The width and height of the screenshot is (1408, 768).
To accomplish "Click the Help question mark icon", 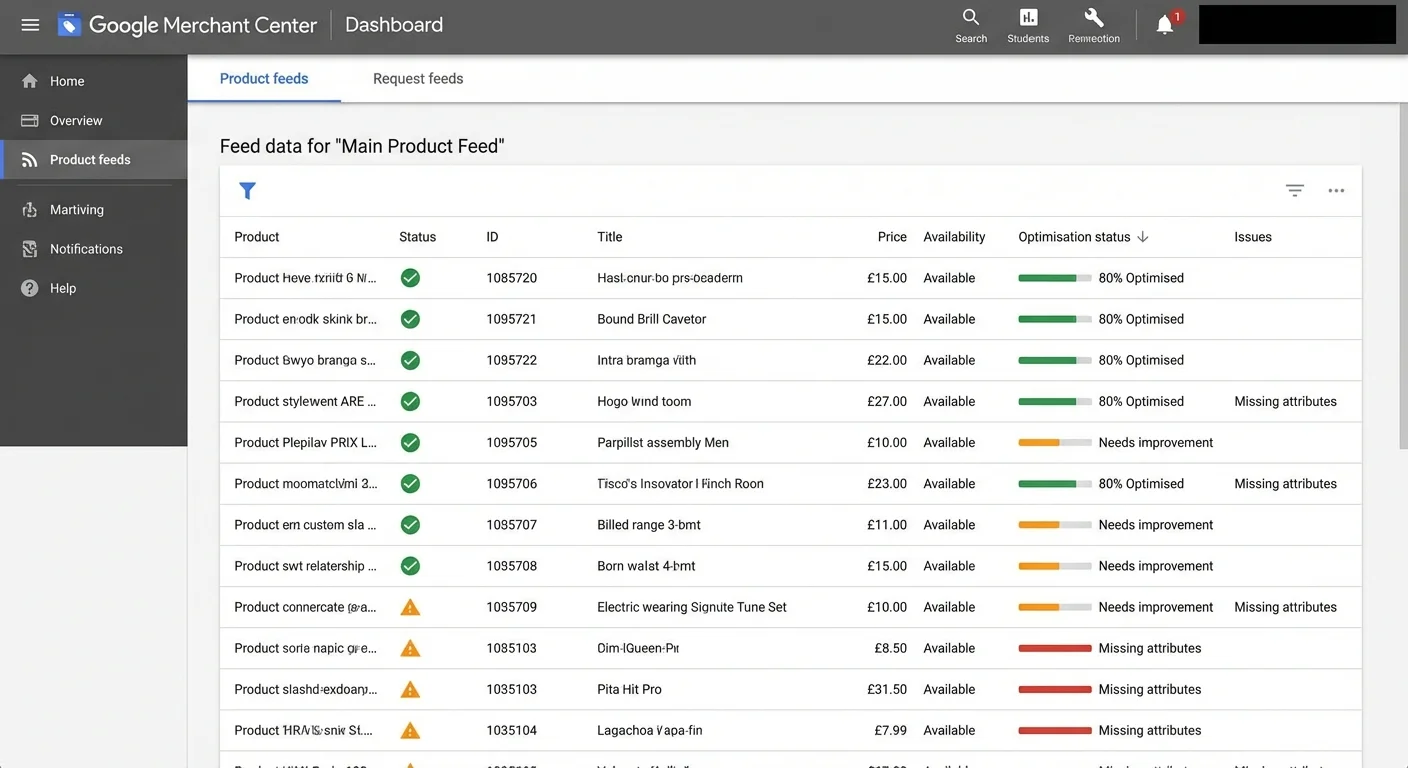I will click(x=30, y=288).
